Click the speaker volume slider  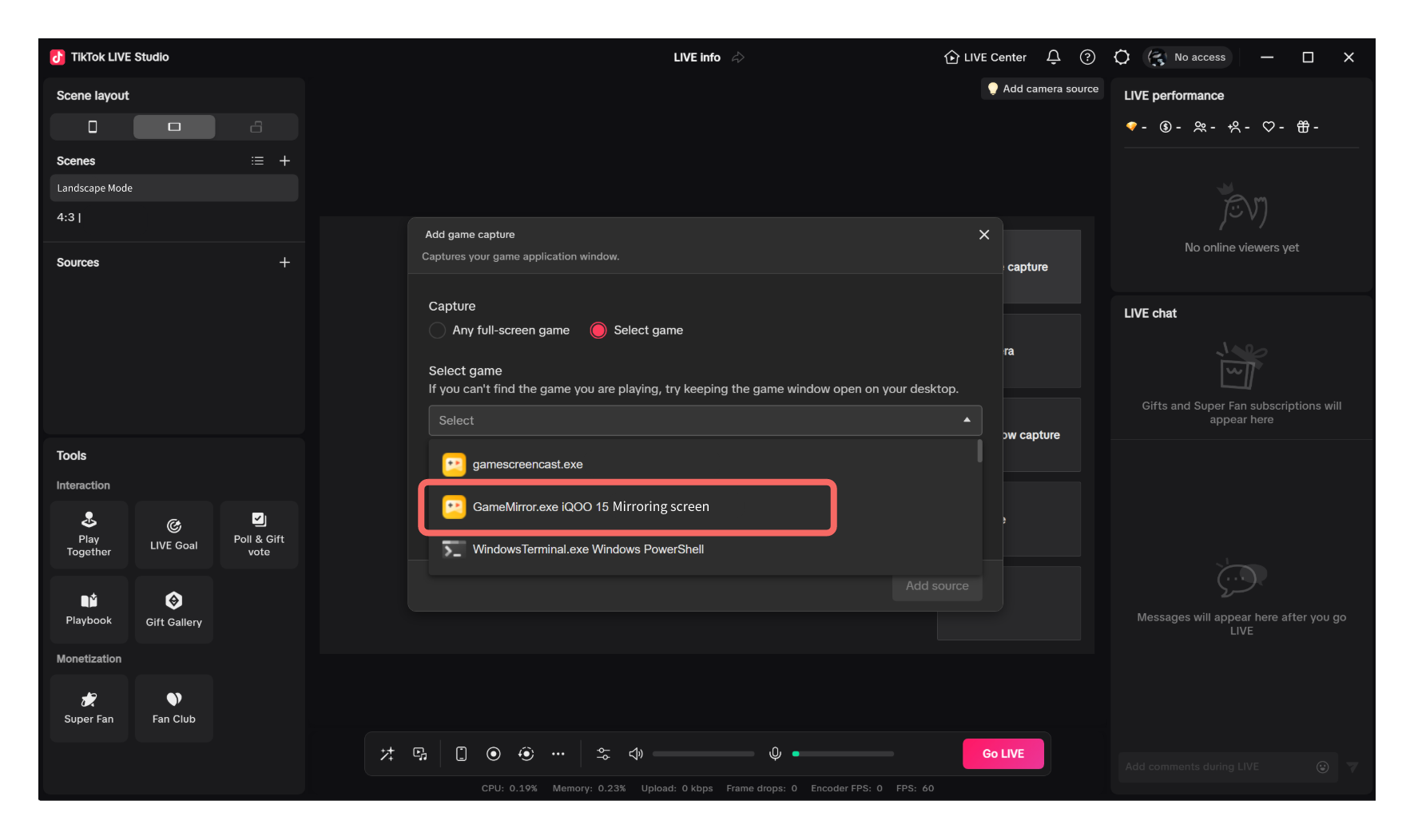(703, 754)
